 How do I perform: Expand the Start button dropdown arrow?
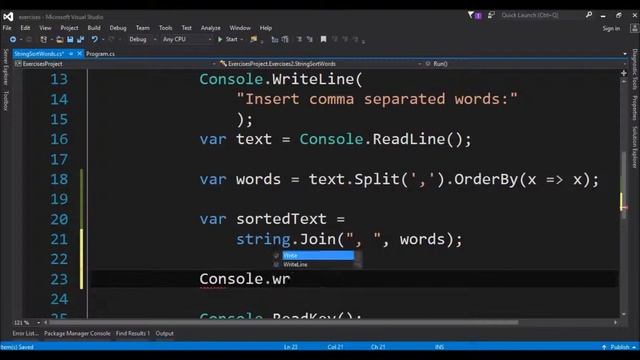(242, 40)
